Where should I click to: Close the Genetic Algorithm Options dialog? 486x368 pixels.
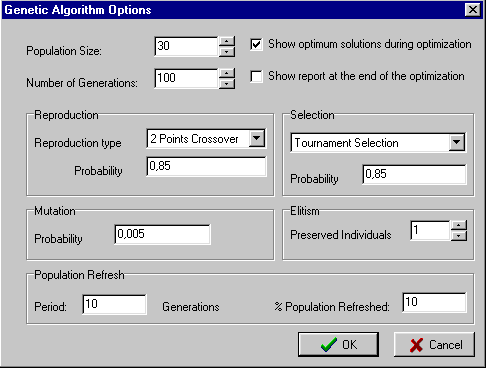pyautogui.click(x=473, y=10)
